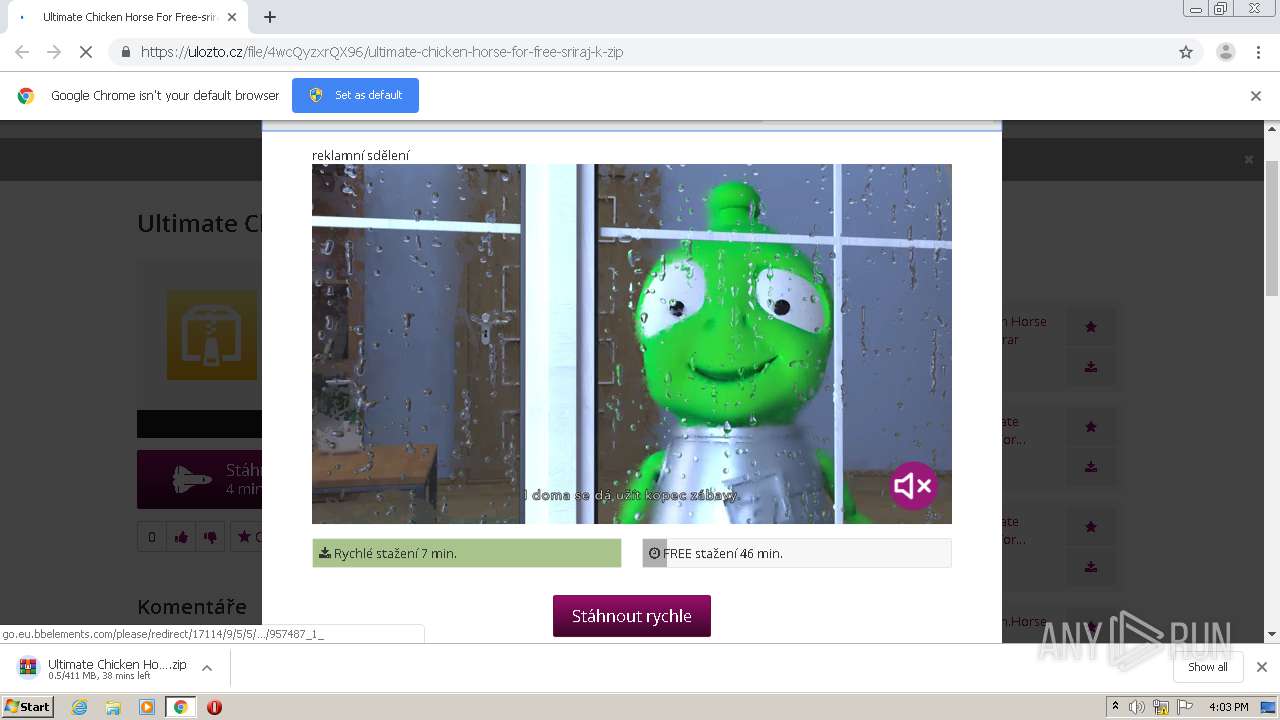Select Rychlé stažení 7 min. progress bar
The height and width of the screenshot is (720, 1280).
pyautogui.click(x=467, y=553)
